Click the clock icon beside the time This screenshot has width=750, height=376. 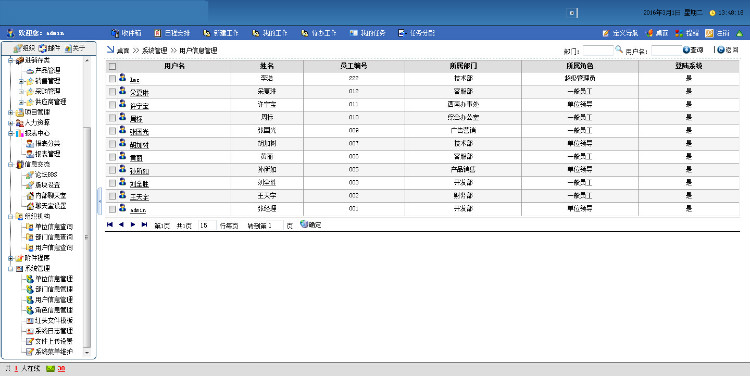[712, 13]
